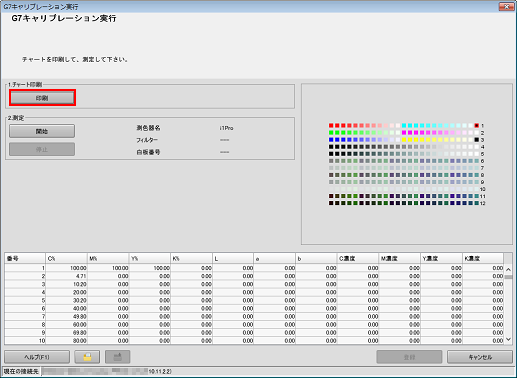The width and height of the screenshot is (517, 378).
Task: Click the 印刷 button to print chart
Action: (42, 98)
